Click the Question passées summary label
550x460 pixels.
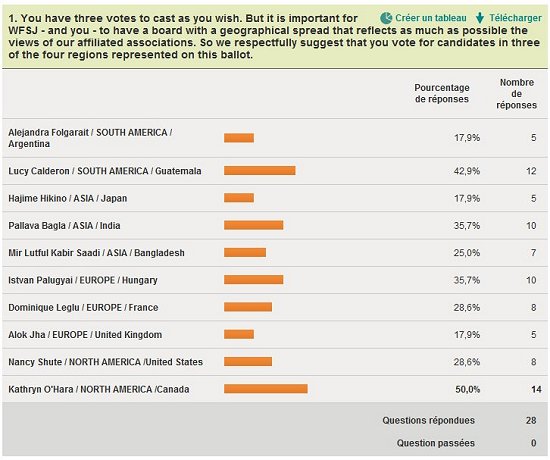[436, 443]
